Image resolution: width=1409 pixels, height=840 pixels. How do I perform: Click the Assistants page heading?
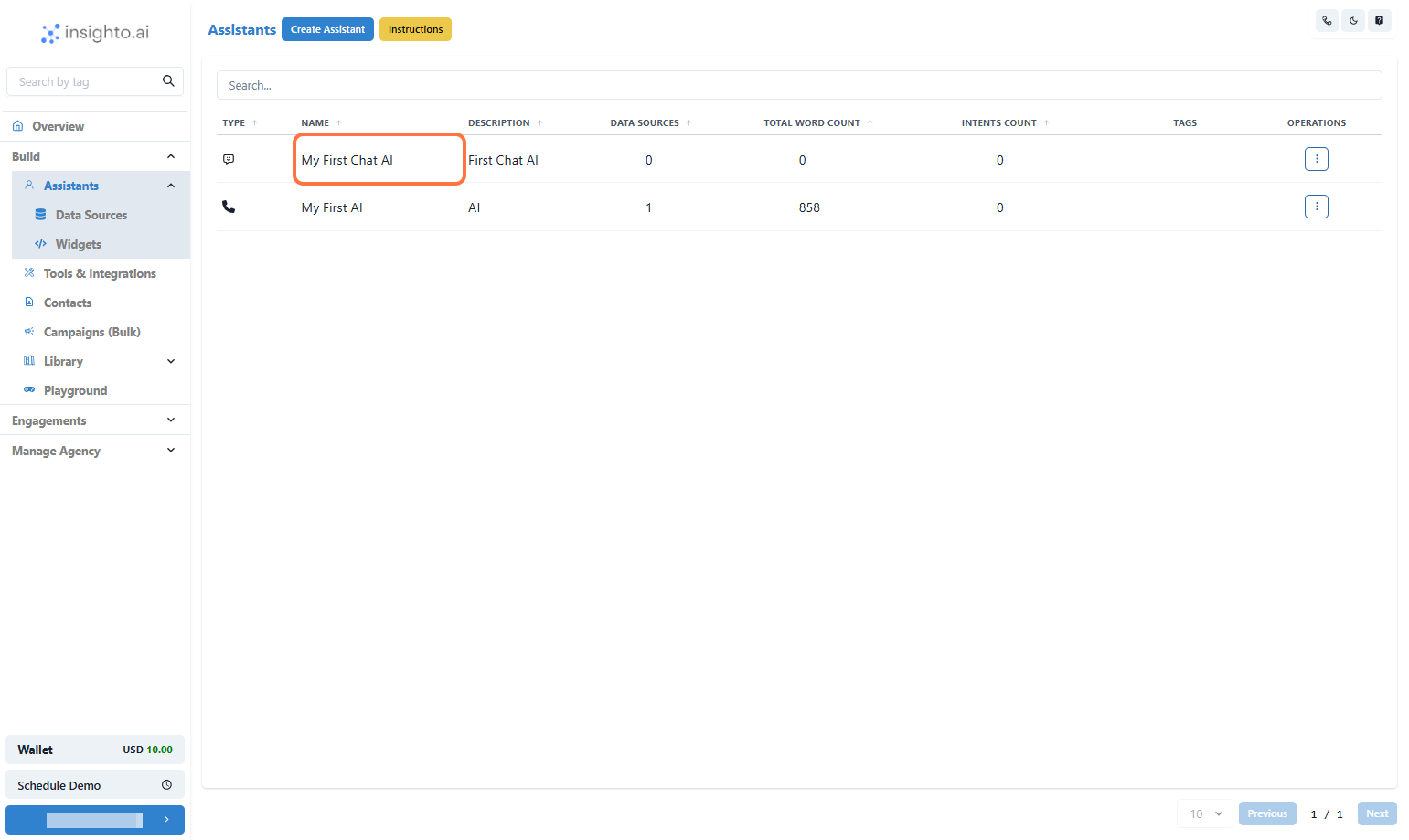[241, 29]
